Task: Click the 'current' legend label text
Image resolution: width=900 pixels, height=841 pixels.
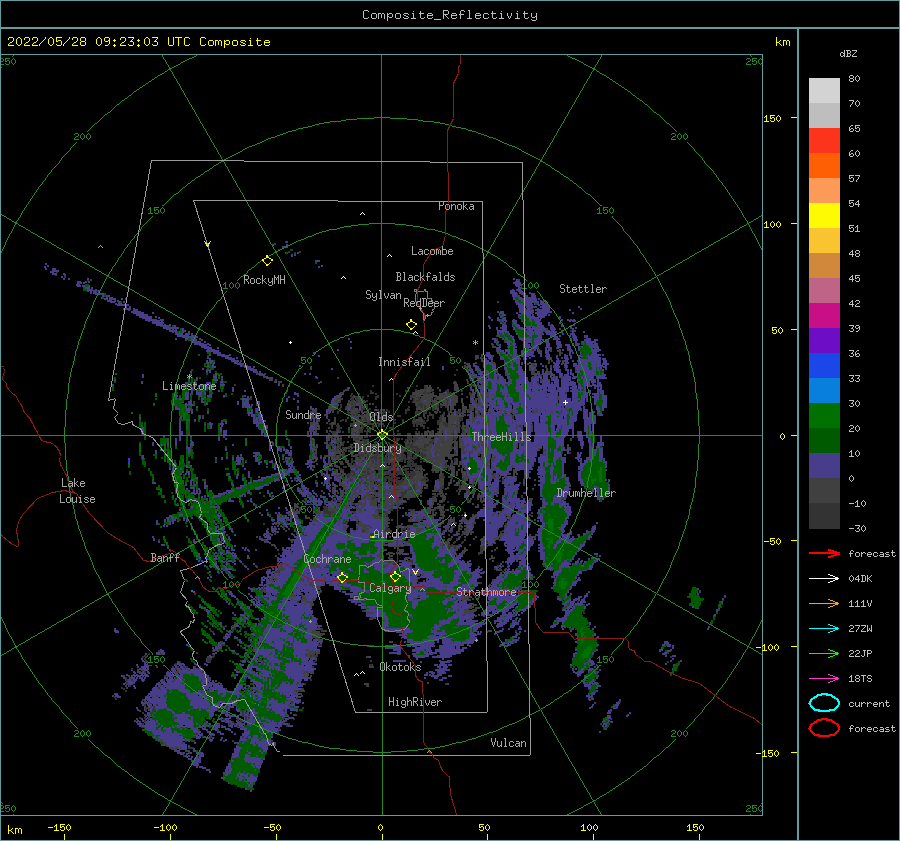Action: 869,703
